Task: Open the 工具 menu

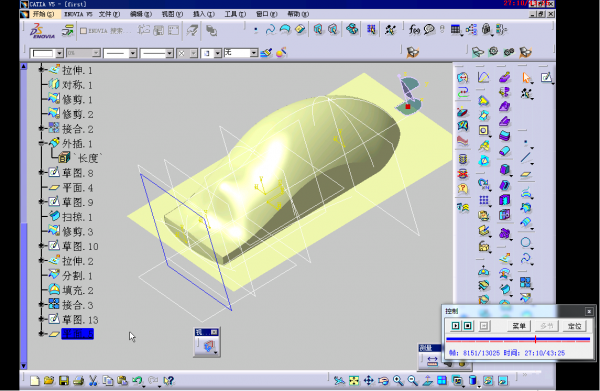Action: pos(235,14)
